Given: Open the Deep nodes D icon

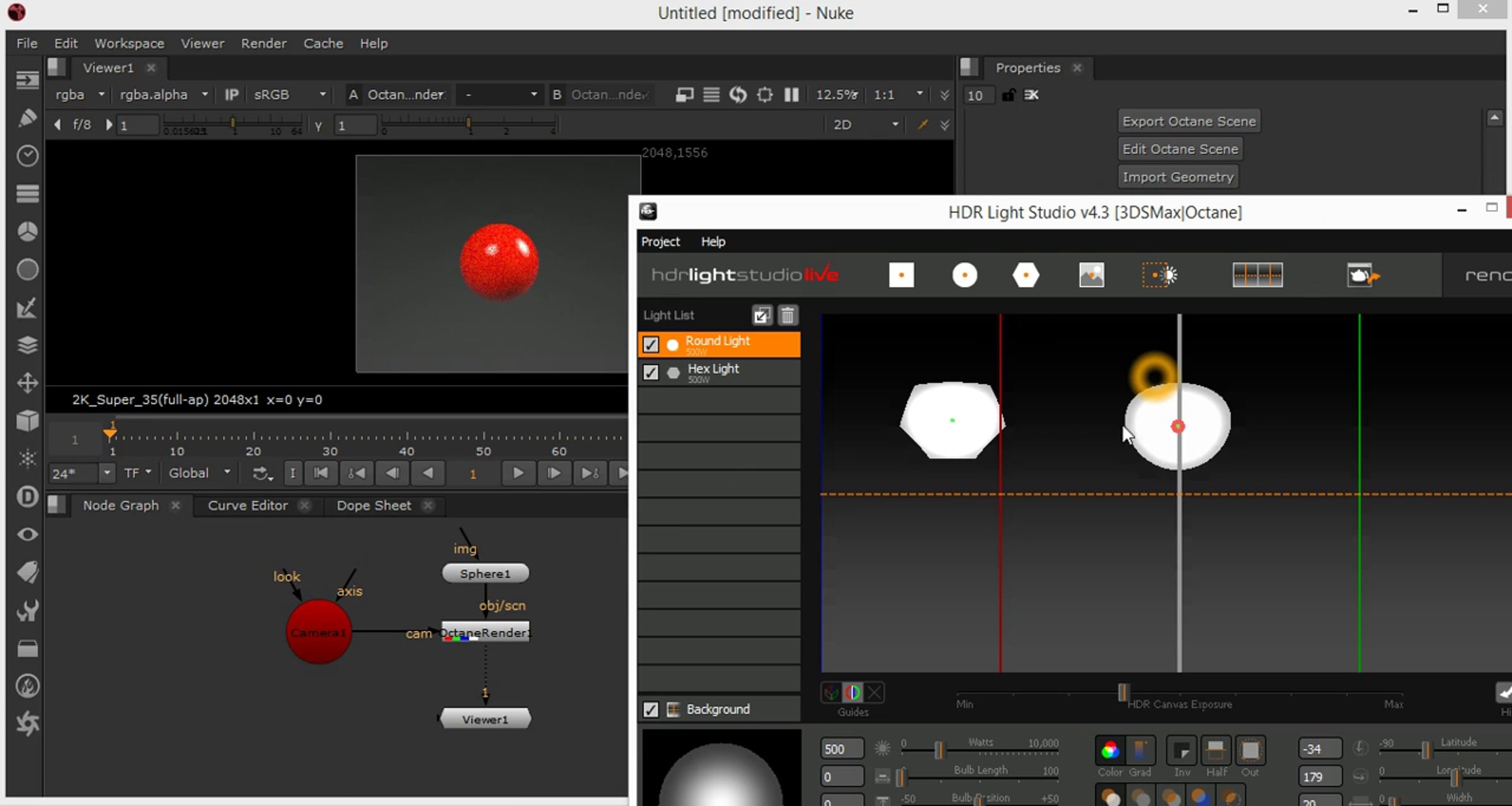Looking at the screenshot, I should click(27, 496).
